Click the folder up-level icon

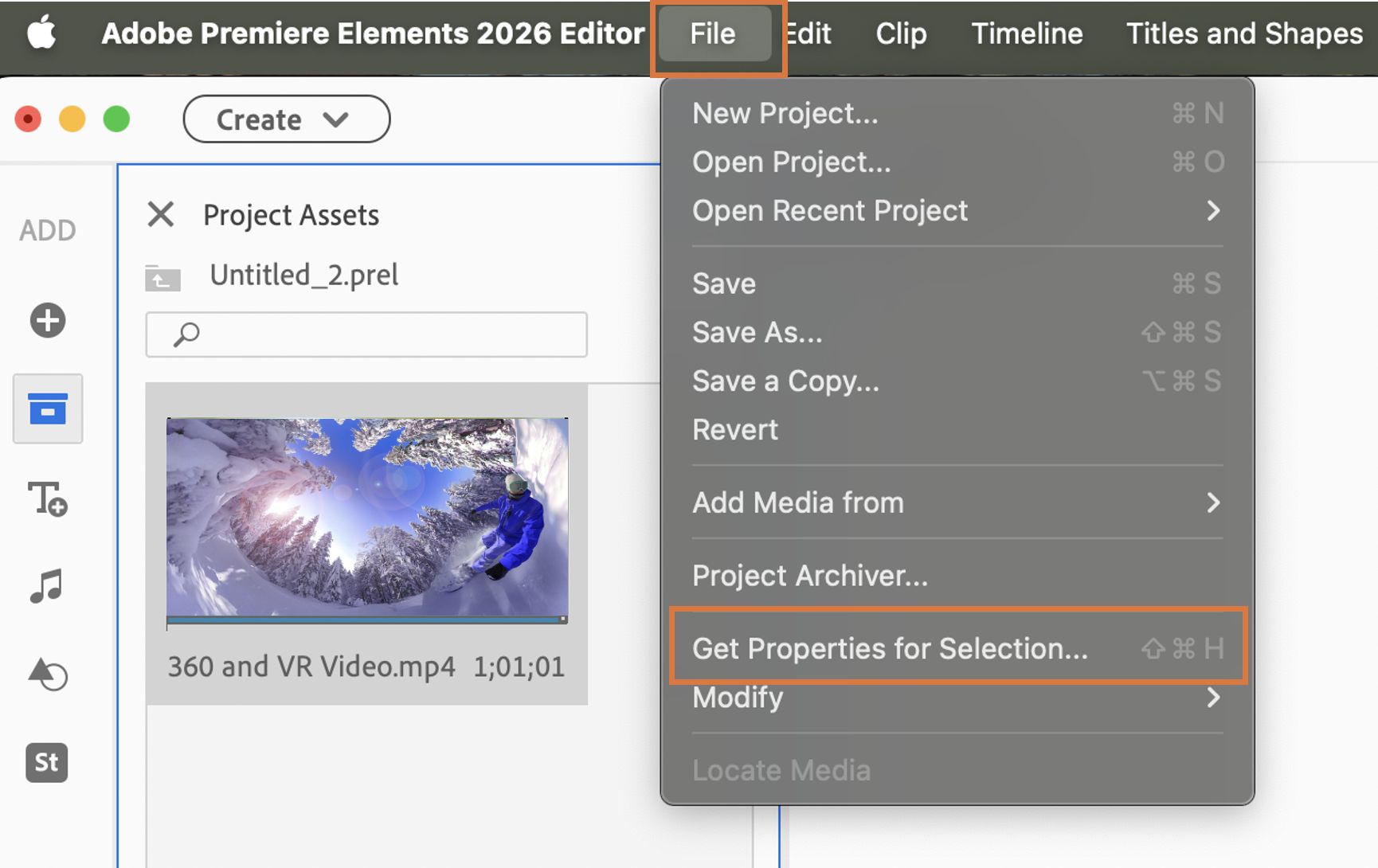click(x=163, y=278)
